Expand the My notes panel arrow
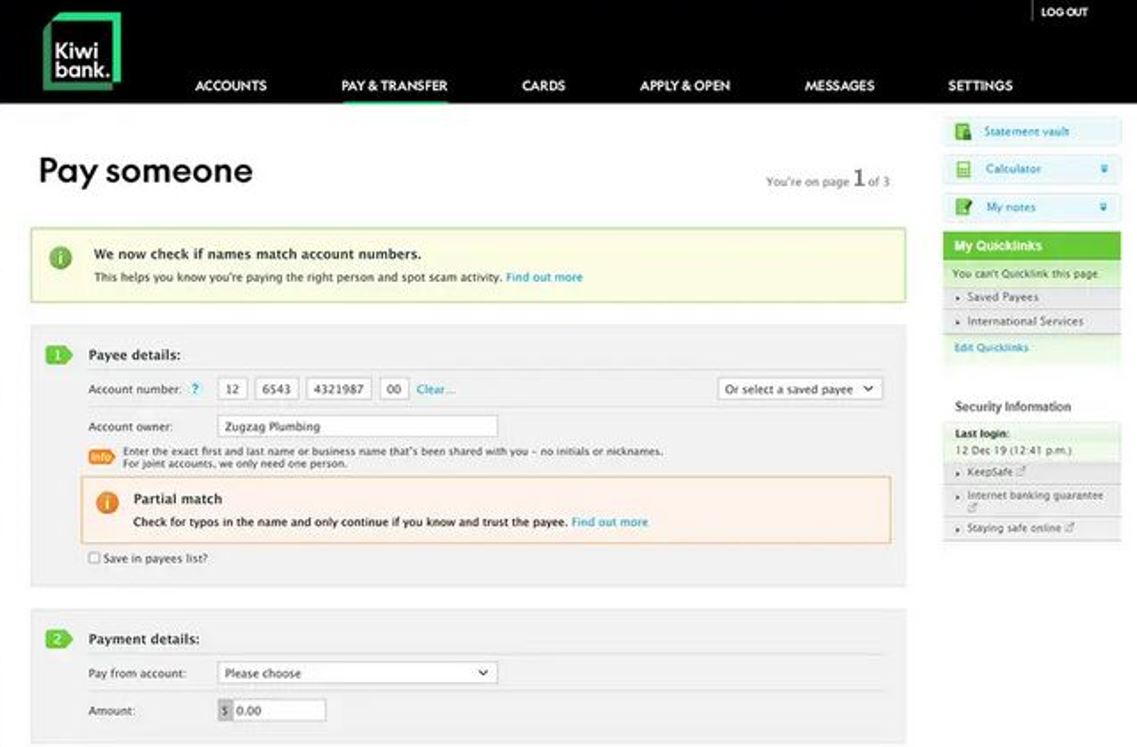Screen dimensions: 1137x747 pyautogui.click(x=1104, y=208)
